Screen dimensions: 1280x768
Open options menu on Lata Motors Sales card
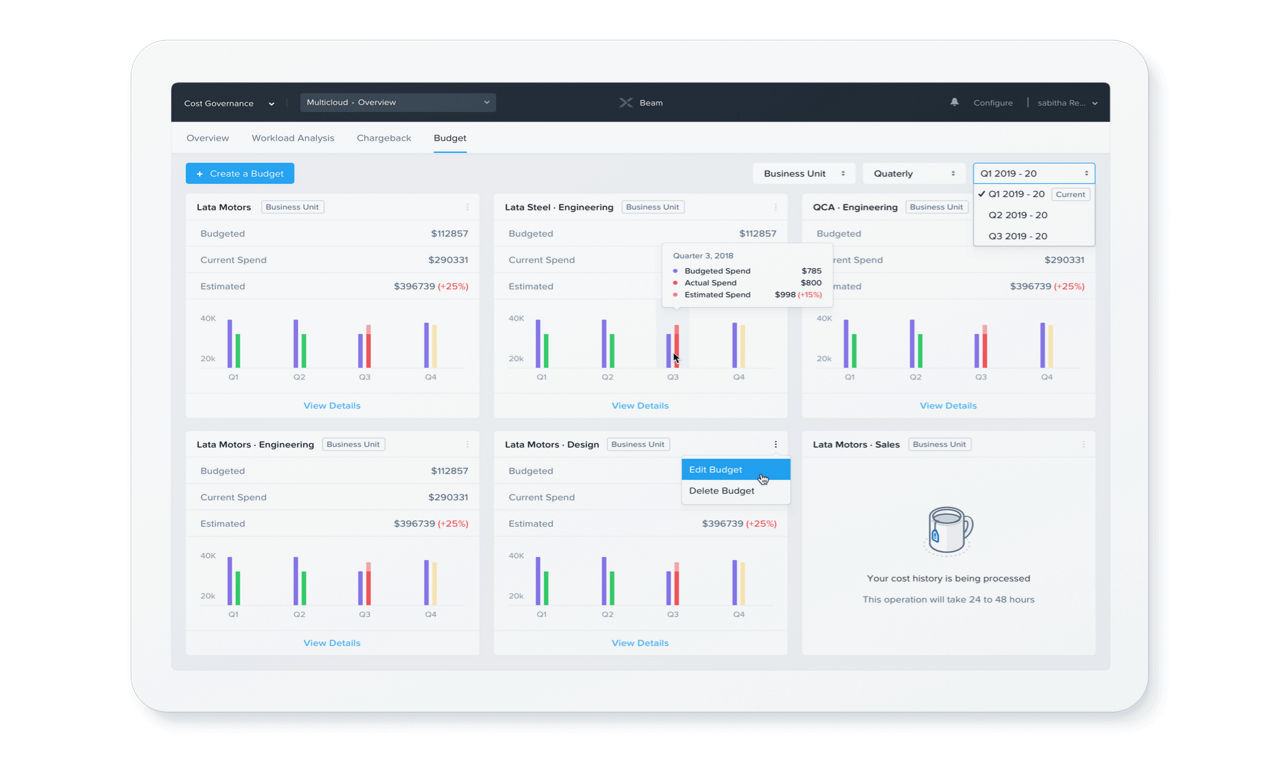click(x=1083, y=444)
